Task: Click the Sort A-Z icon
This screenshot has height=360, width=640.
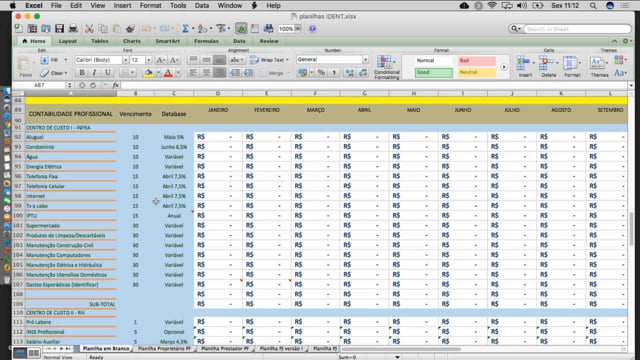Action: 202,29
